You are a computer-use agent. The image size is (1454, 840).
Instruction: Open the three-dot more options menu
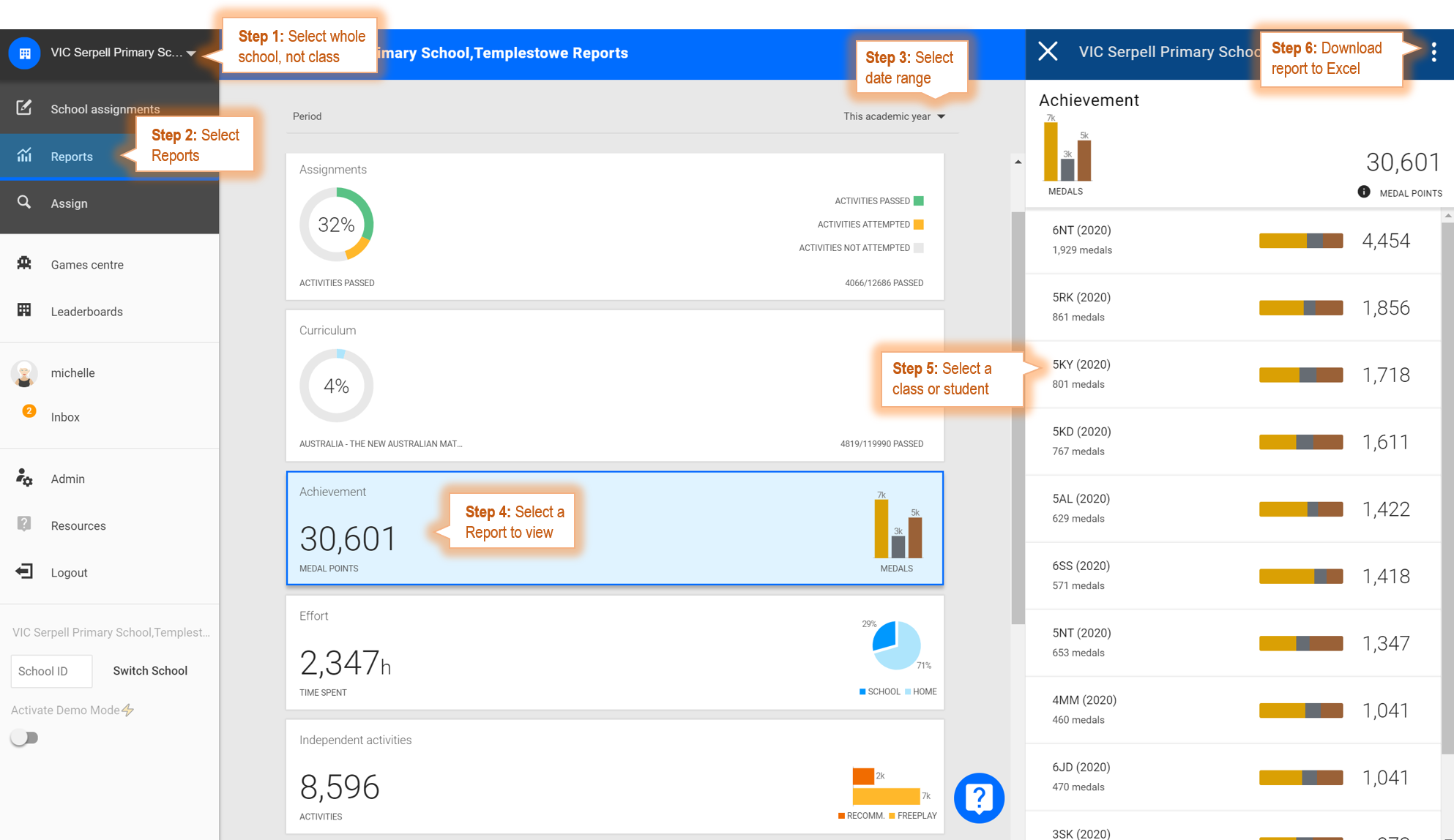[x=1434, y=52]
